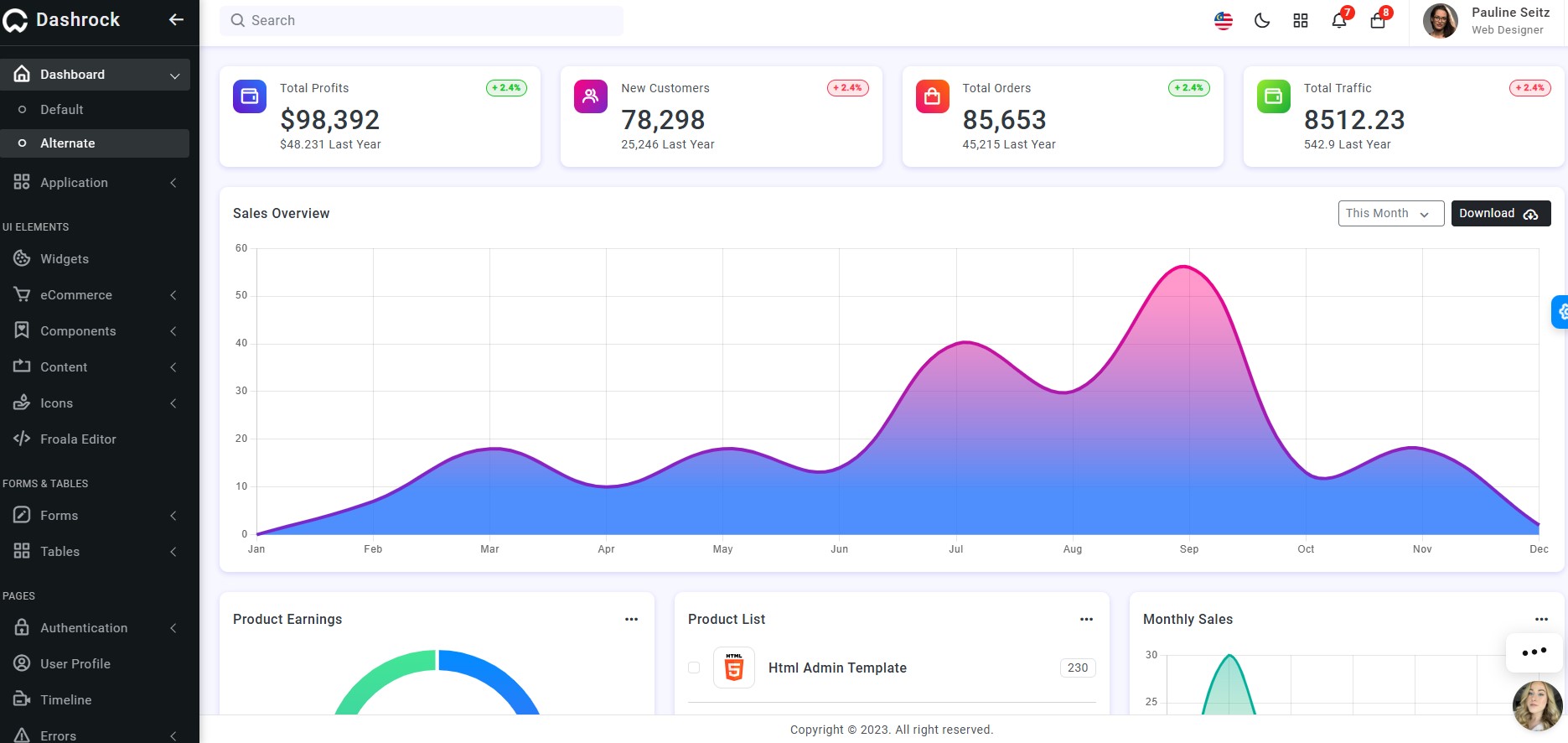Viewport: 1568px width, 743px height.
Task: Click the 230 count badge
Action: pos(1078,668)
